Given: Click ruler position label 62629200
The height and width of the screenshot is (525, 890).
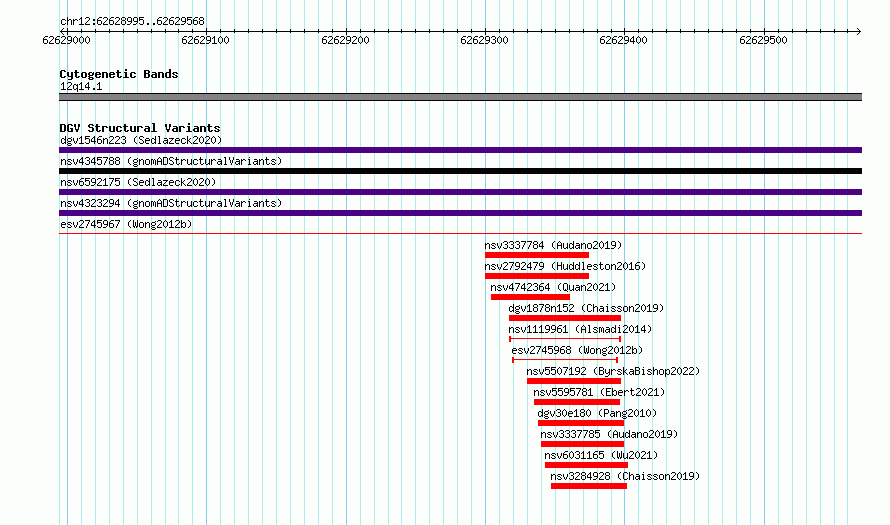Looking at the screenshot, I should pos(345,40).
